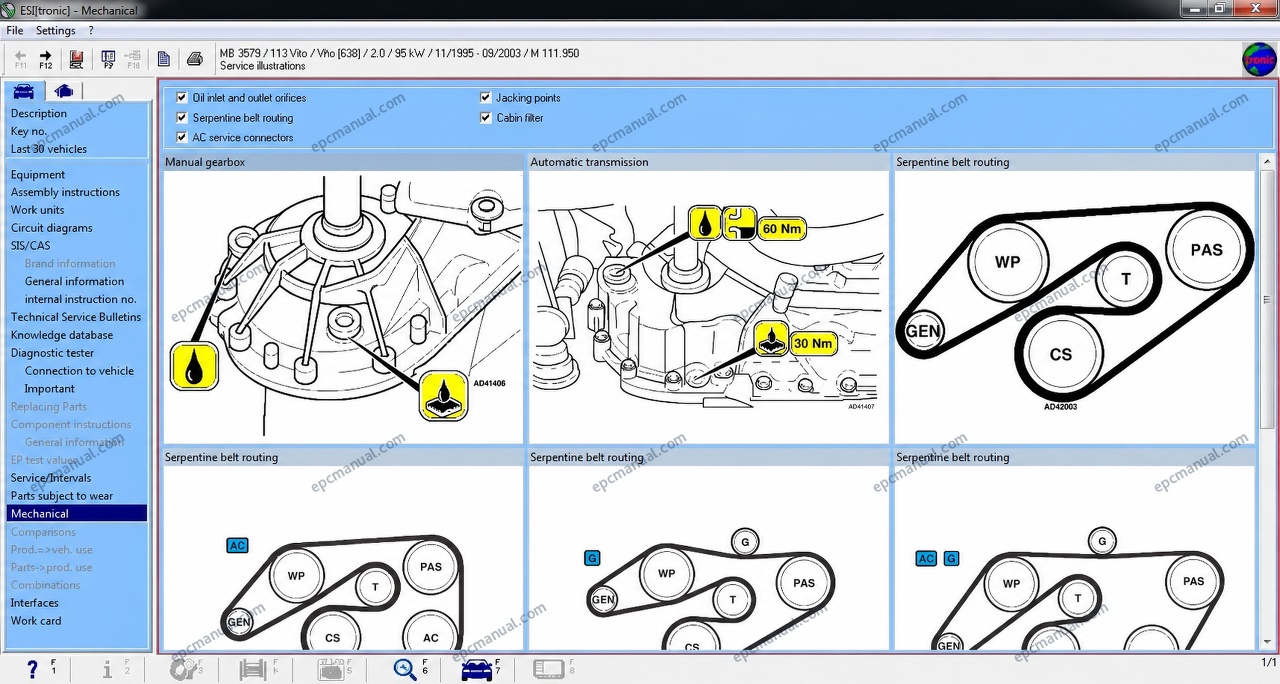Uncheck AC service connectors checkbox

(182, 138)
